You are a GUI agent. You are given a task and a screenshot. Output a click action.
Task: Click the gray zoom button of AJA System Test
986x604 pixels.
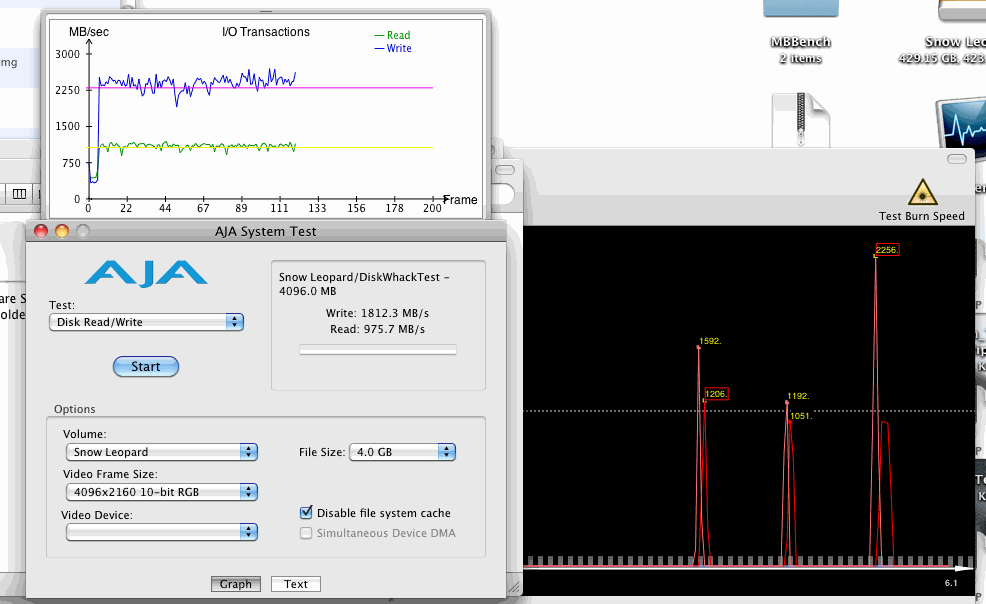82,231
